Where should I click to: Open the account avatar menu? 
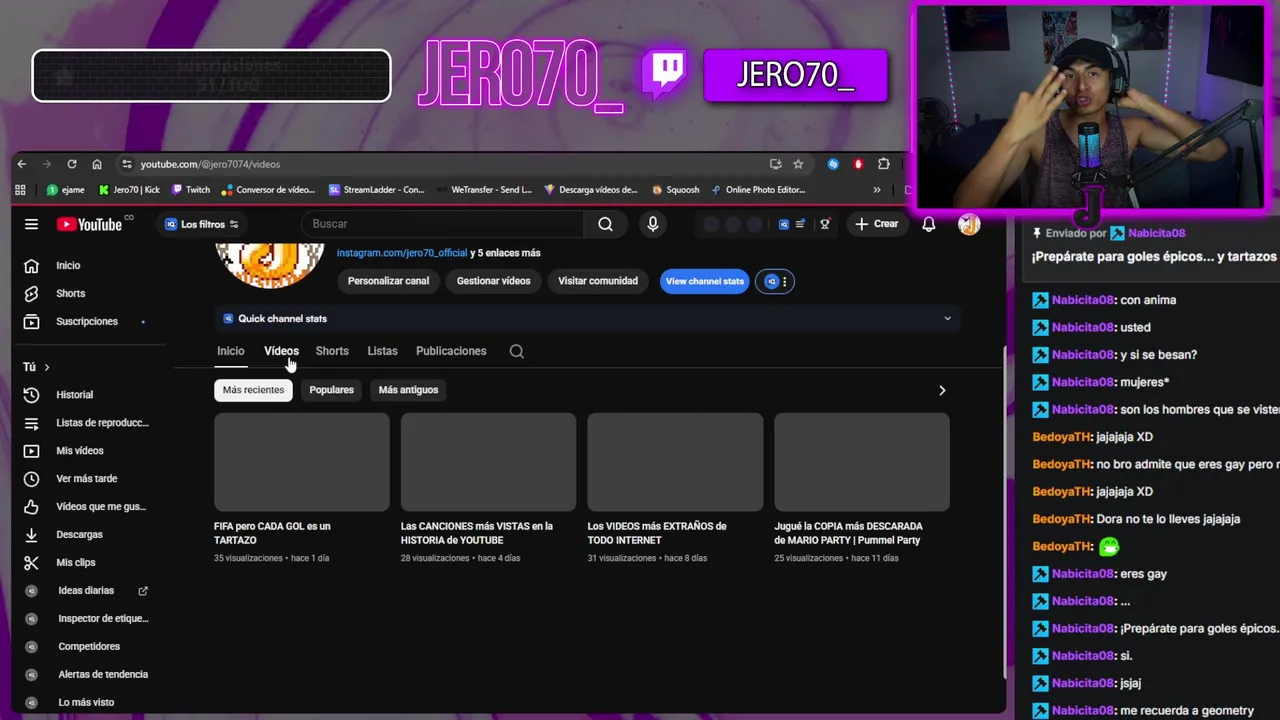pos(969,224)
